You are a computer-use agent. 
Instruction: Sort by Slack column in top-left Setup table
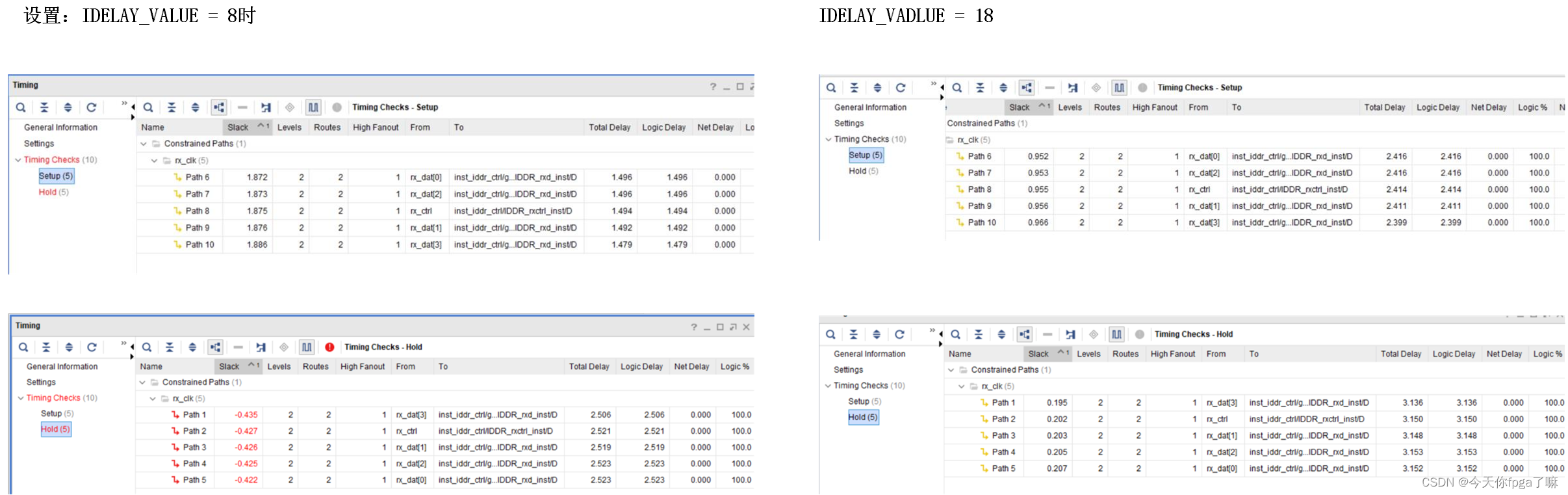tap(248, 127)
